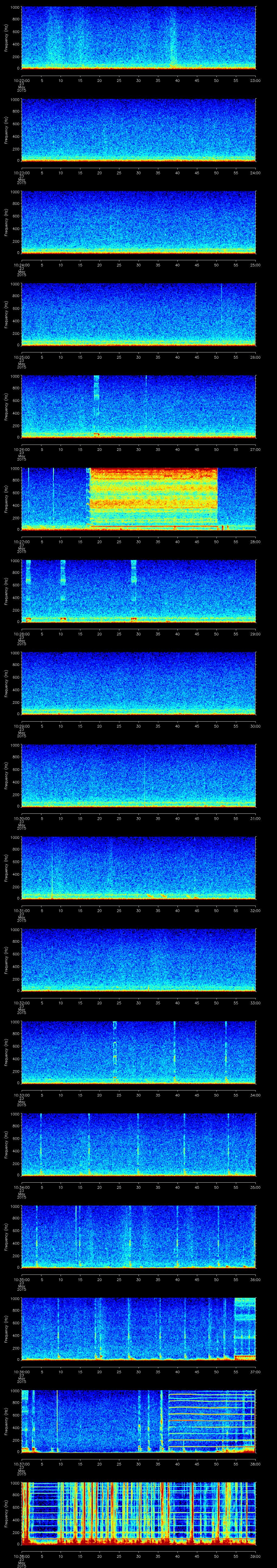Screen dimensions: 277x1568
Task: Open the 10:28:00 spectrogram with three bursts
Action: (x=138, y=592)
